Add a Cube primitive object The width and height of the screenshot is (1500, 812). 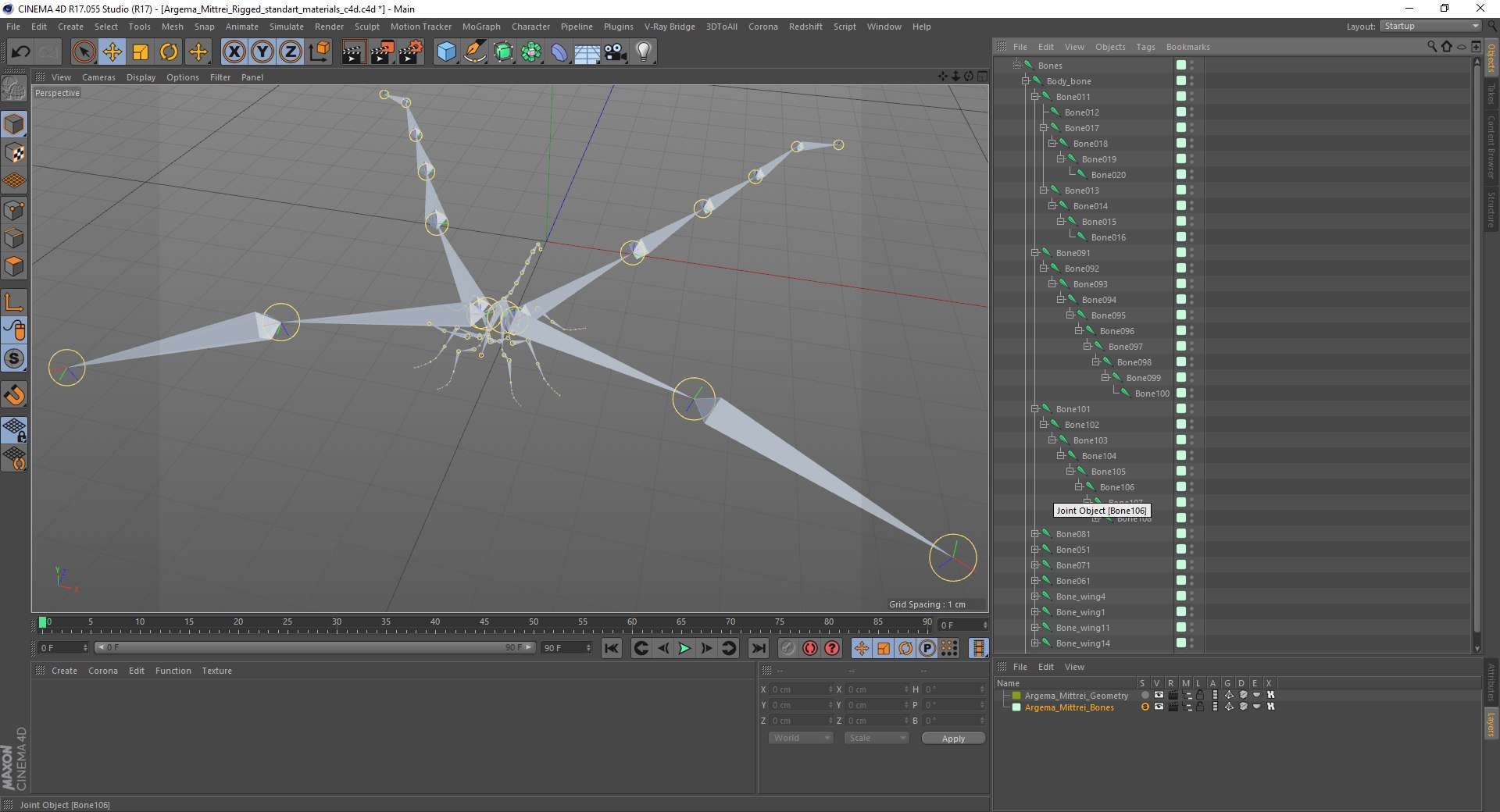[446, 52]
